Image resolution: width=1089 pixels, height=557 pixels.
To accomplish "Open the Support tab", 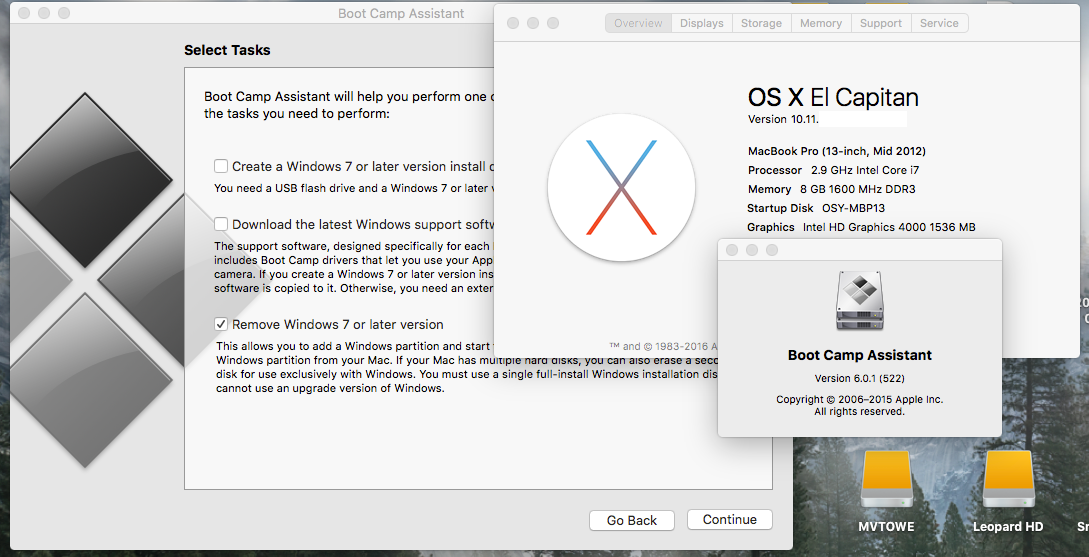I will [881, 23].
